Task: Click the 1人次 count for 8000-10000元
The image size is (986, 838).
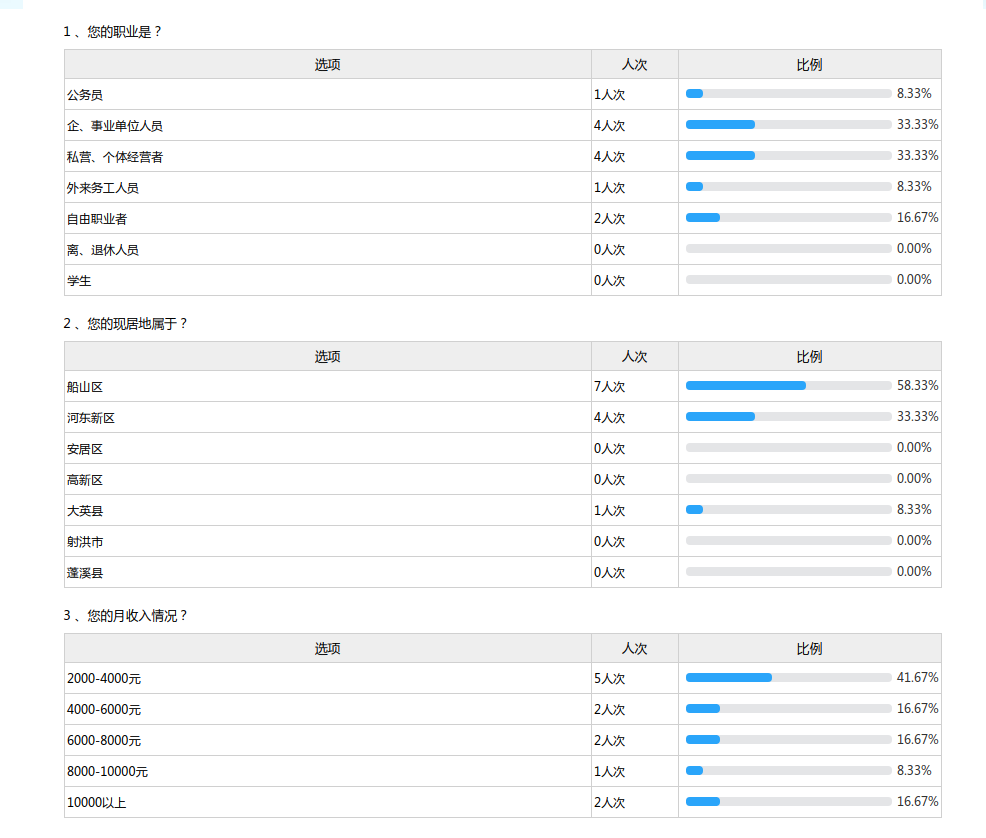Action: click(x=609, y=772)
